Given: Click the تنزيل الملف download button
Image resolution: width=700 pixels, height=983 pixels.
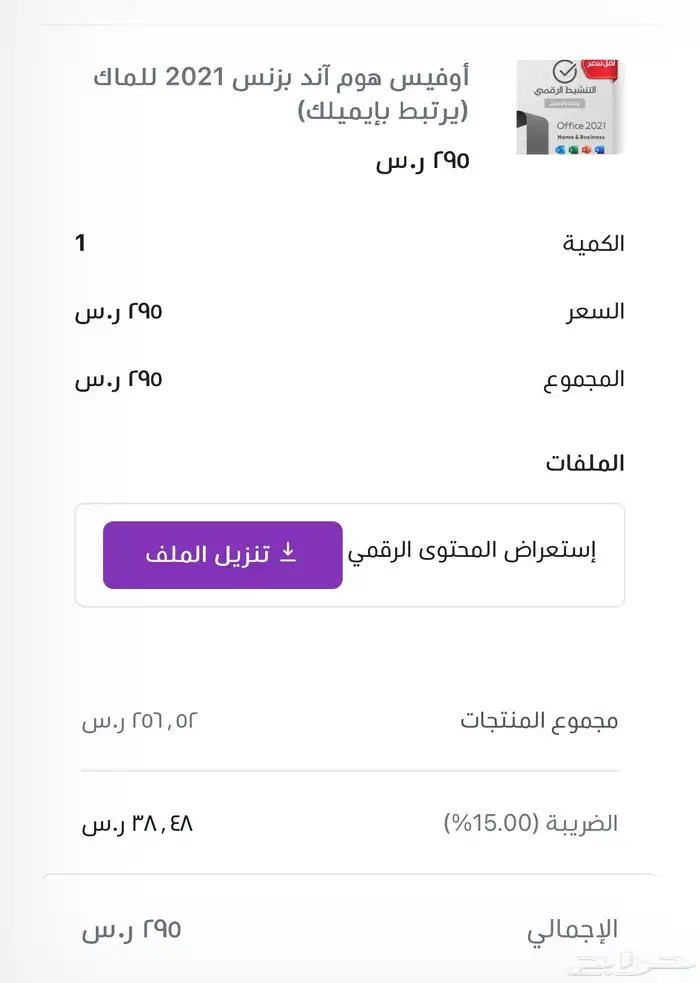Looking at the screenshot, I should tap(222, 555).
